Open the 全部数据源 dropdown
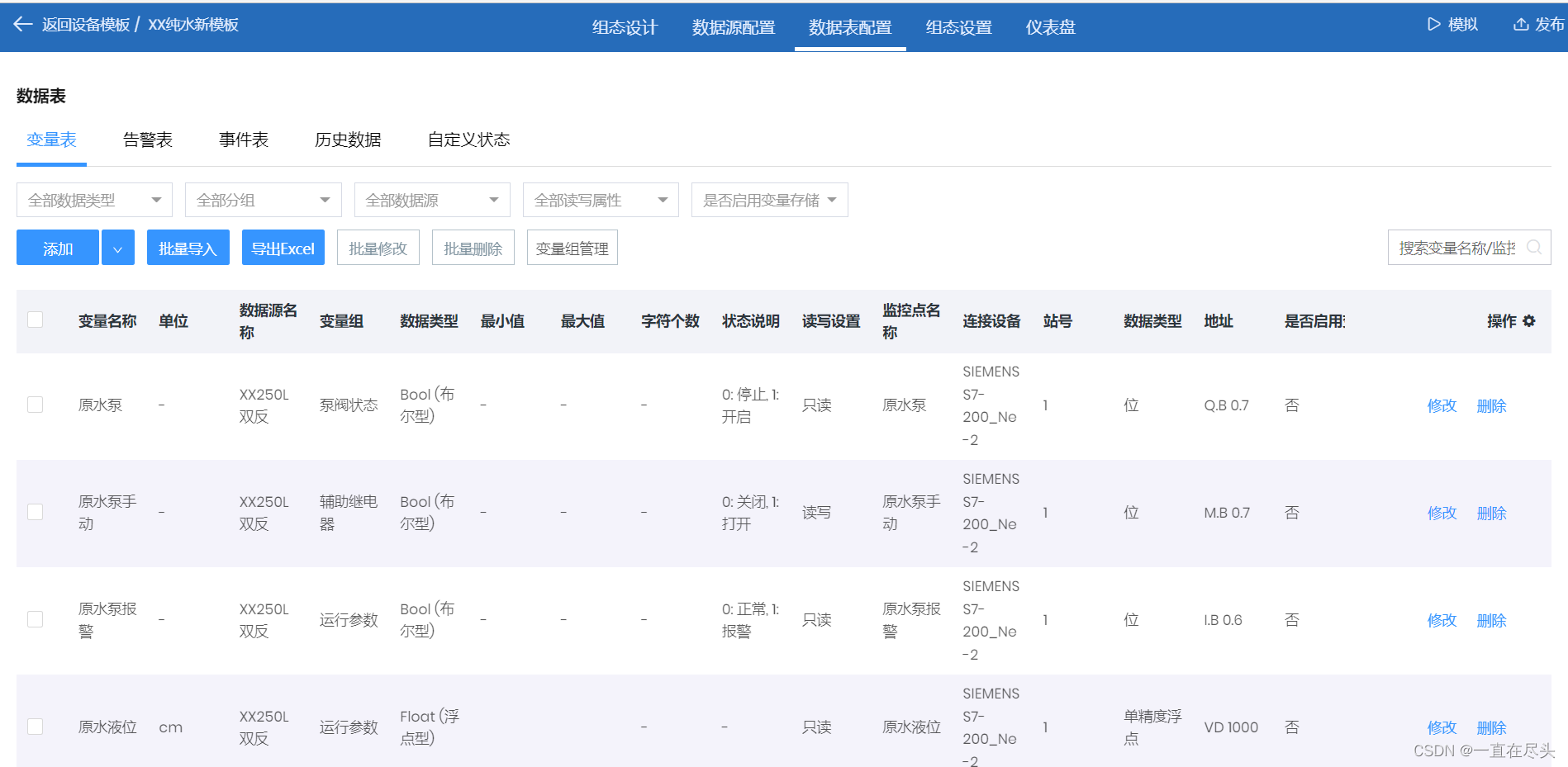Image resolution: width=1568 pixels, height=767 pixels. click(x=432, y=200)
